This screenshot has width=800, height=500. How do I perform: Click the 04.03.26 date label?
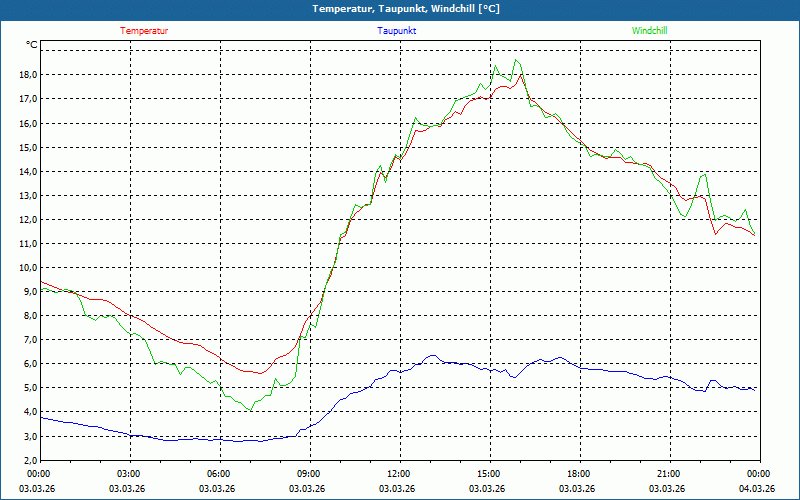coord(757,488)
